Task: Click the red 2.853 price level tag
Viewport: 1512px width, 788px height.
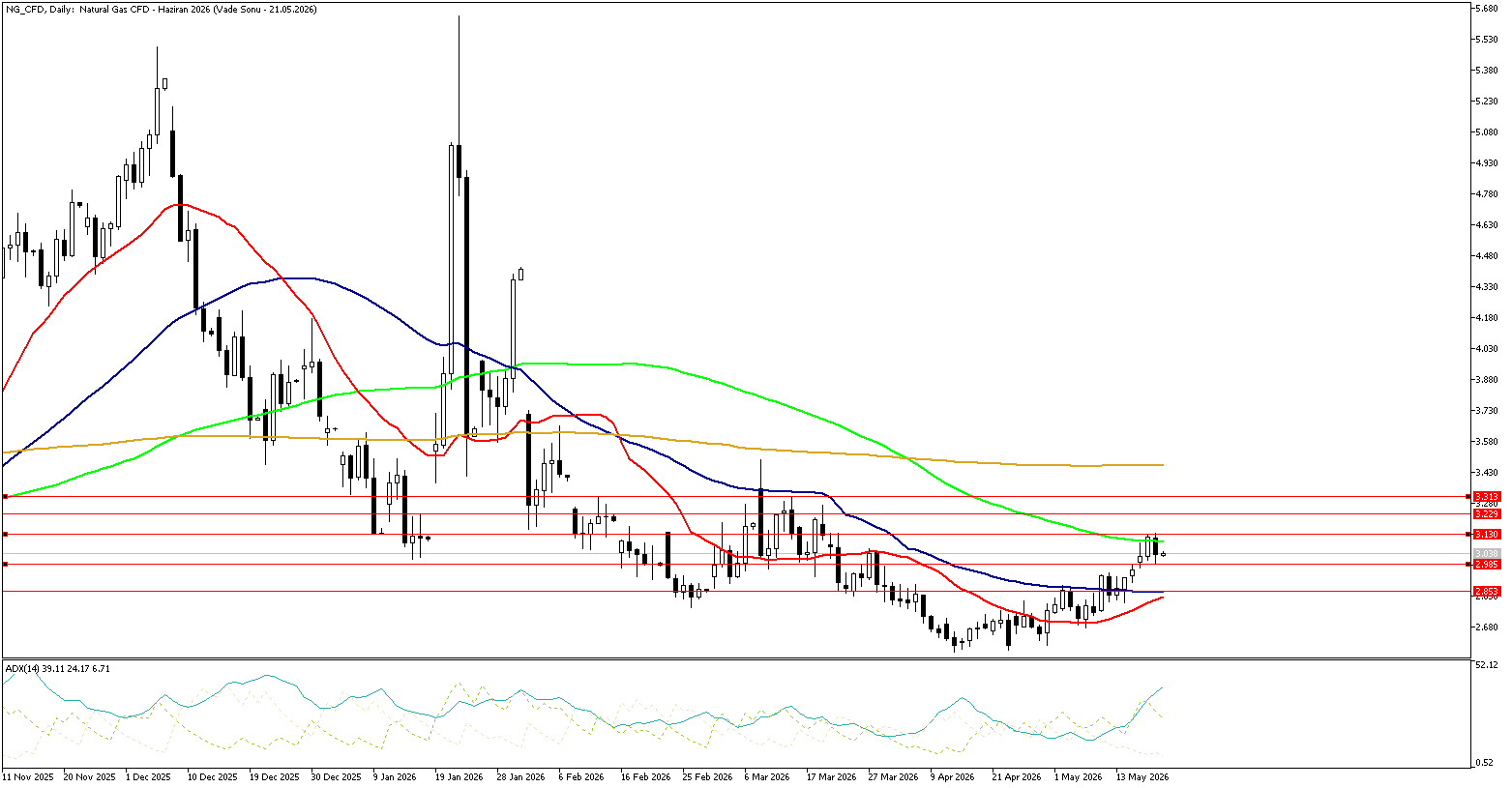Action: [1486, 591]
